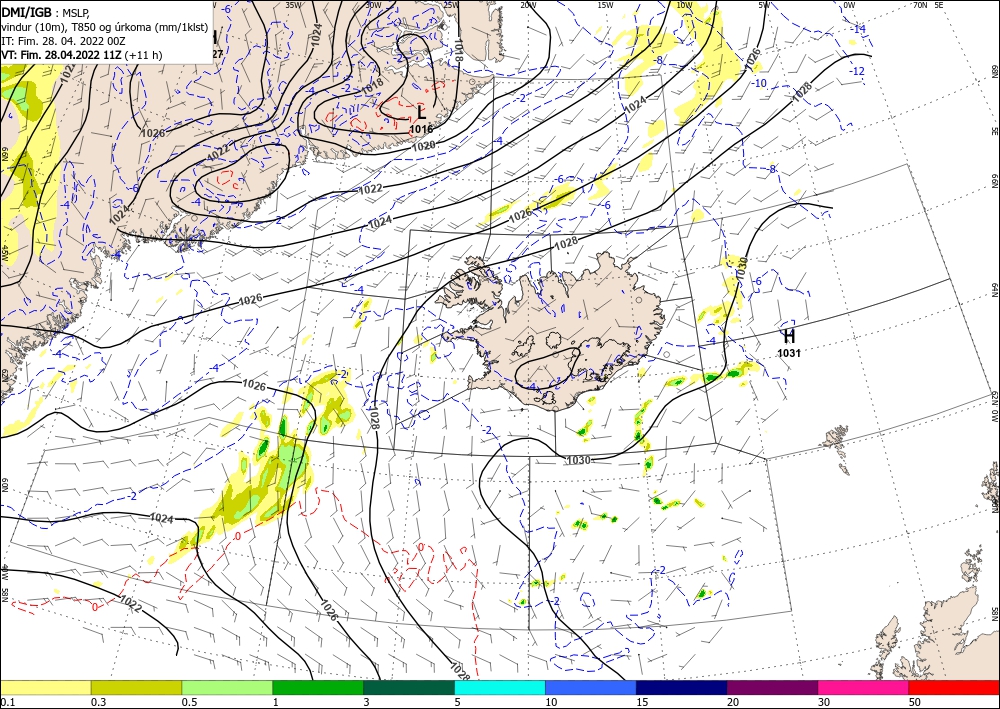Click the 'DMI/IGB : MSLP,' title text
The image size is (1000, 709).
click(x=45, y=12)
